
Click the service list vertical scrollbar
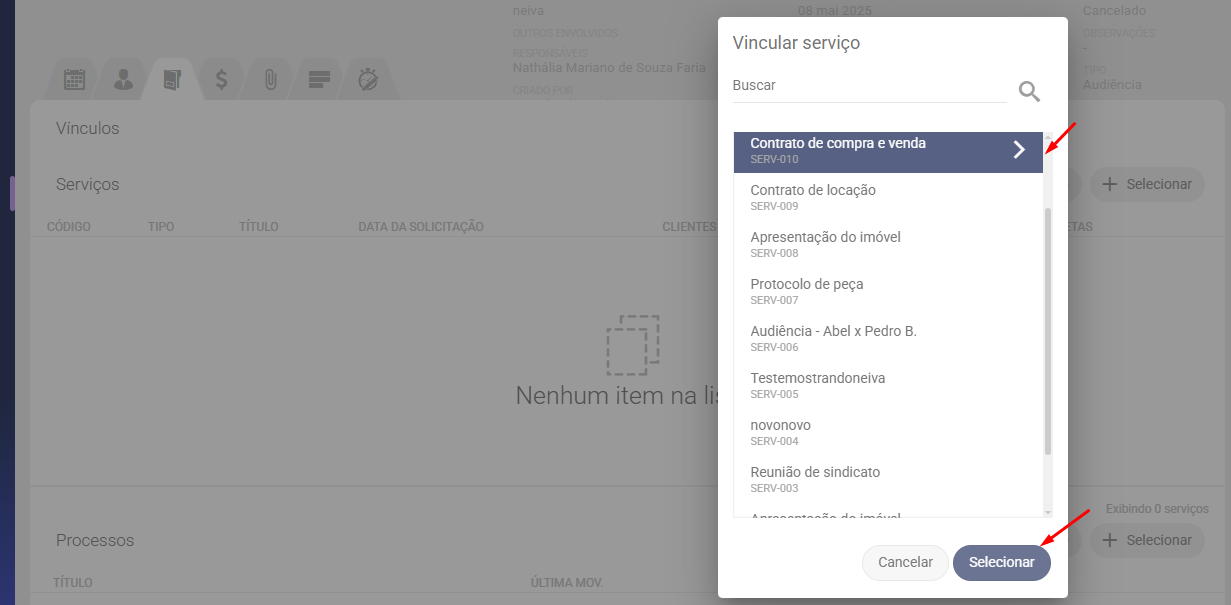[1048, 330]
